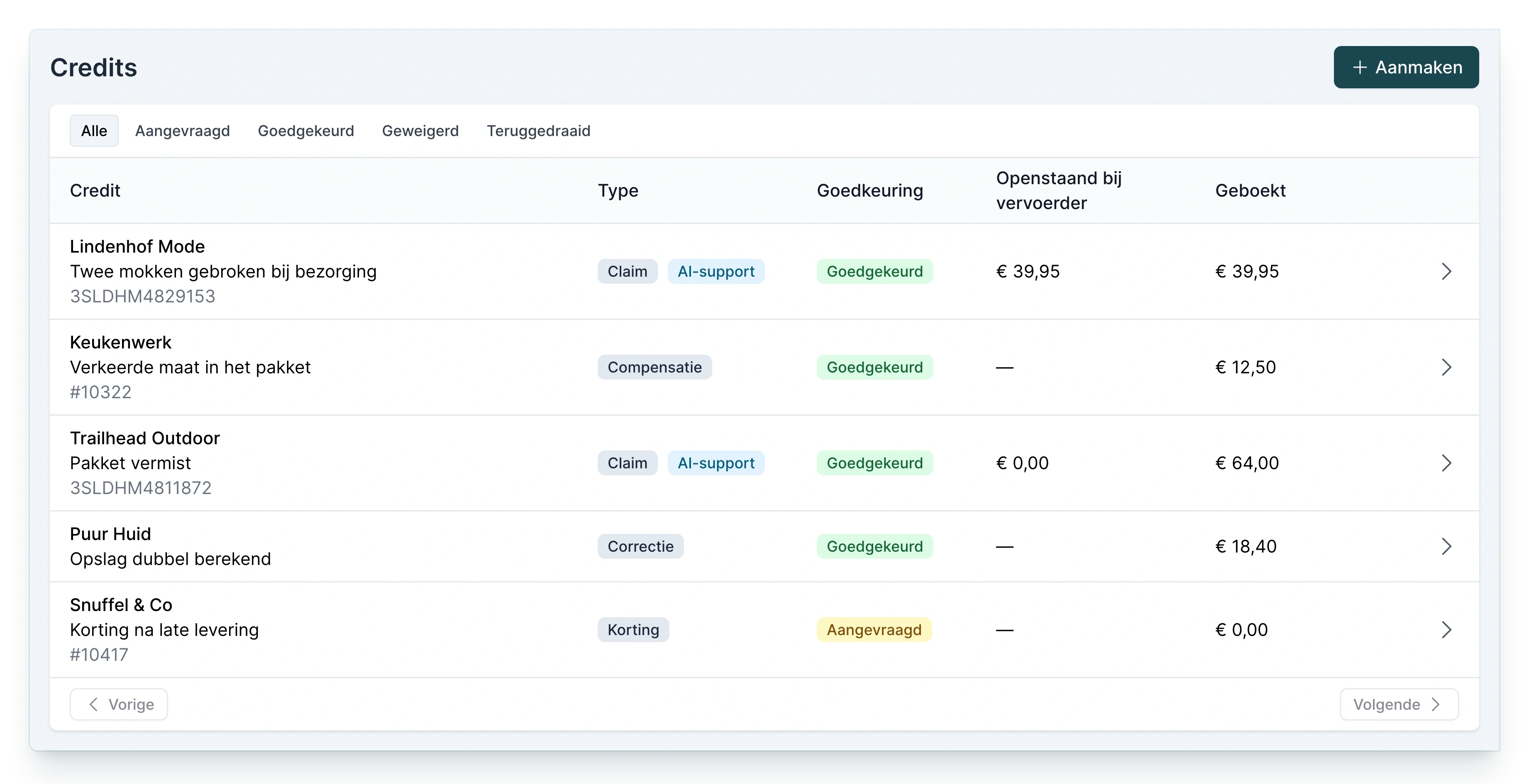The width and height of the screenshot is (1529, 784).
Task: Click AI-support tag in Lindenhof Mode row
Action: tap(716, 272)
